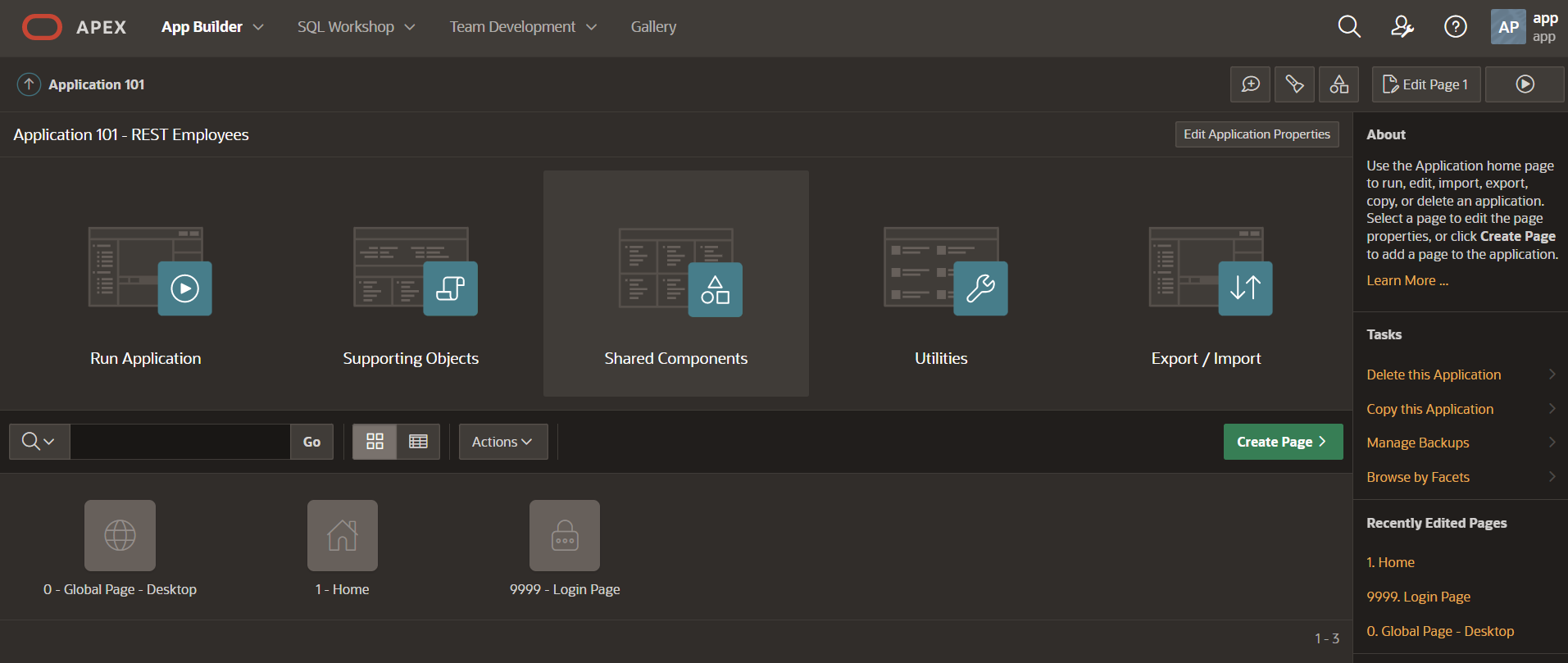
Task: Click the feedback comment-plus icon
Action: (1251, 84)
